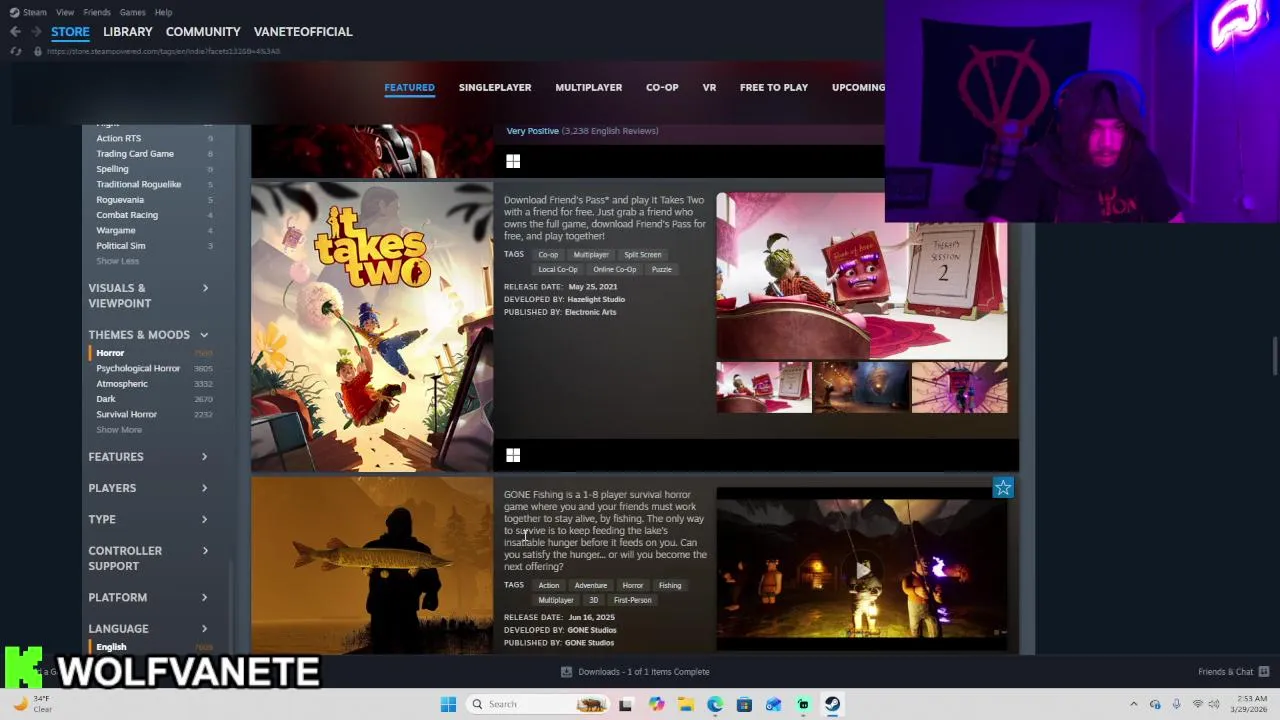Click Show More under Themes & Moods
Screen dimensions: 1280x720
pyautogui.click(x=119, y=430)
